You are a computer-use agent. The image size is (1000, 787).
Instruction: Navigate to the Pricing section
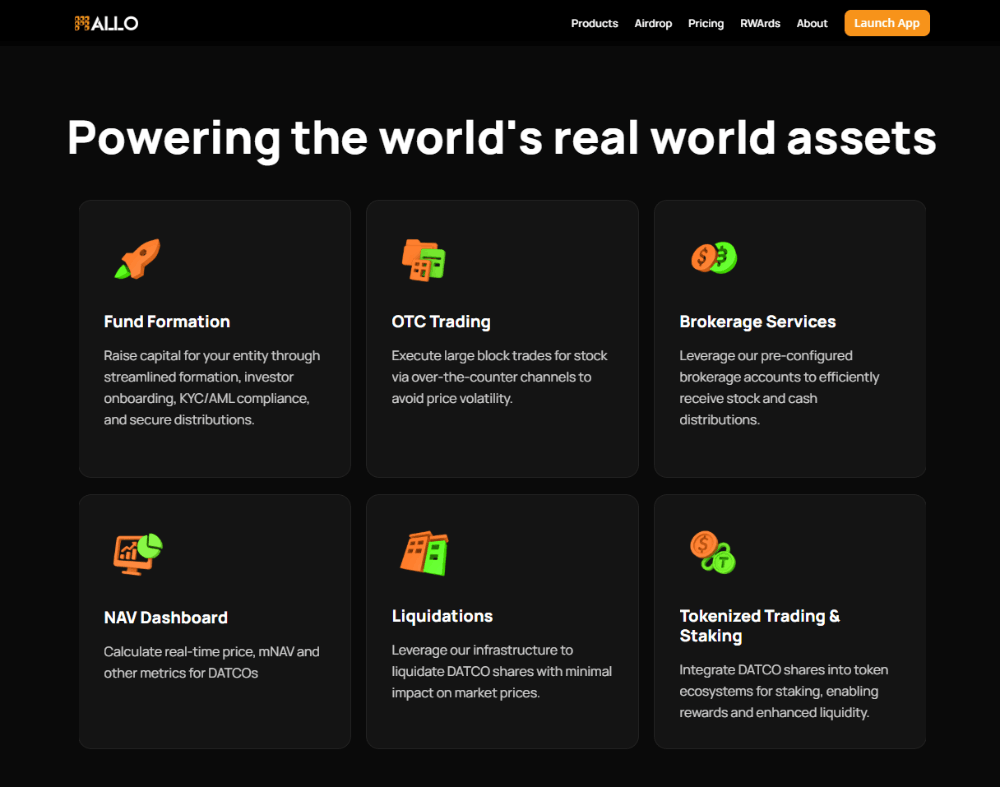(705, 23)
